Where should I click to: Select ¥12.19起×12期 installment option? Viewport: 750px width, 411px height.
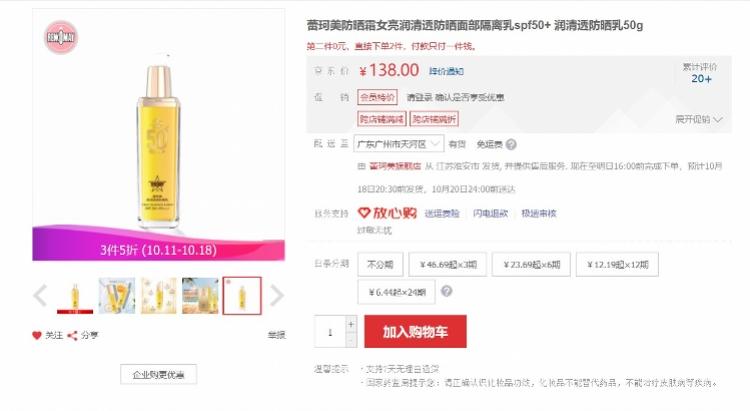[617, 264]
